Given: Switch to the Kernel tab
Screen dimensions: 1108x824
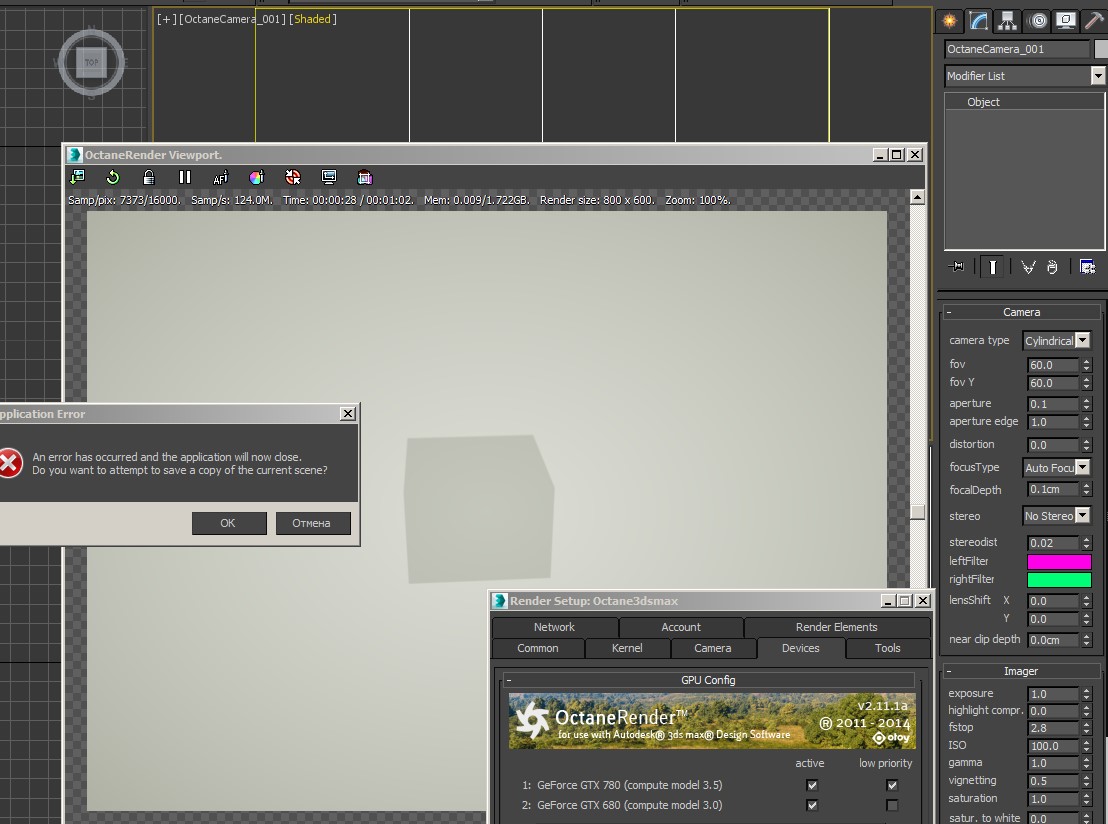Looking at the screenshot, I should click(x=627, y=648).
